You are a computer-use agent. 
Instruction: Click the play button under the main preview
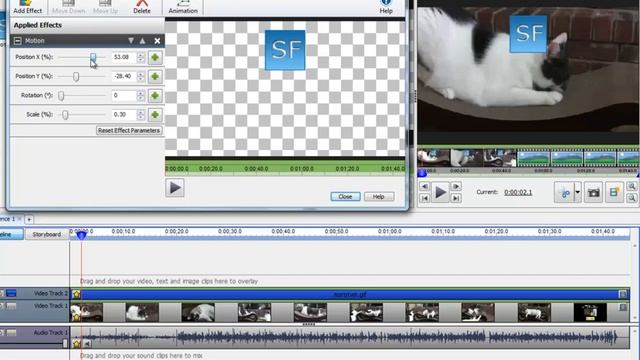tap(440, 192)
